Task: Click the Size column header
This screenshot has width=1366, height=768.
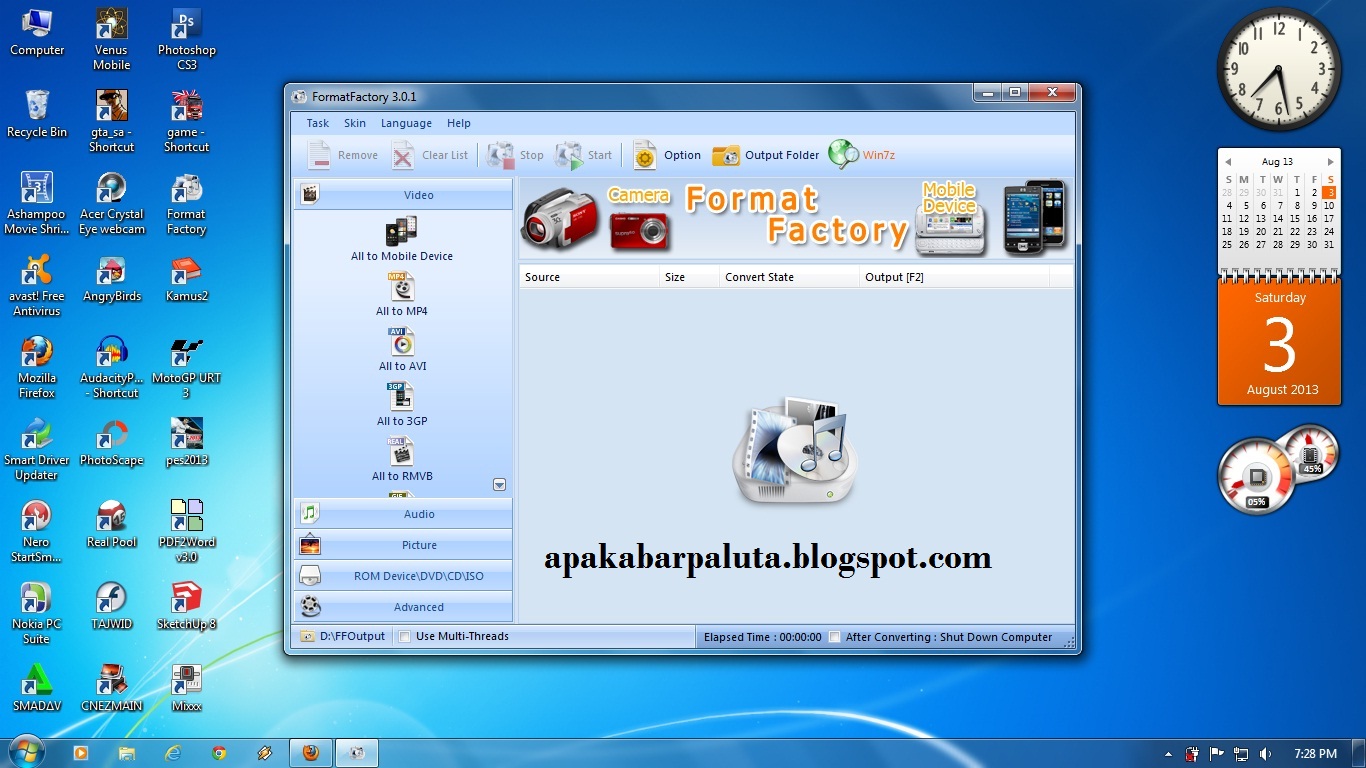Action: click(x=689, y=277)
